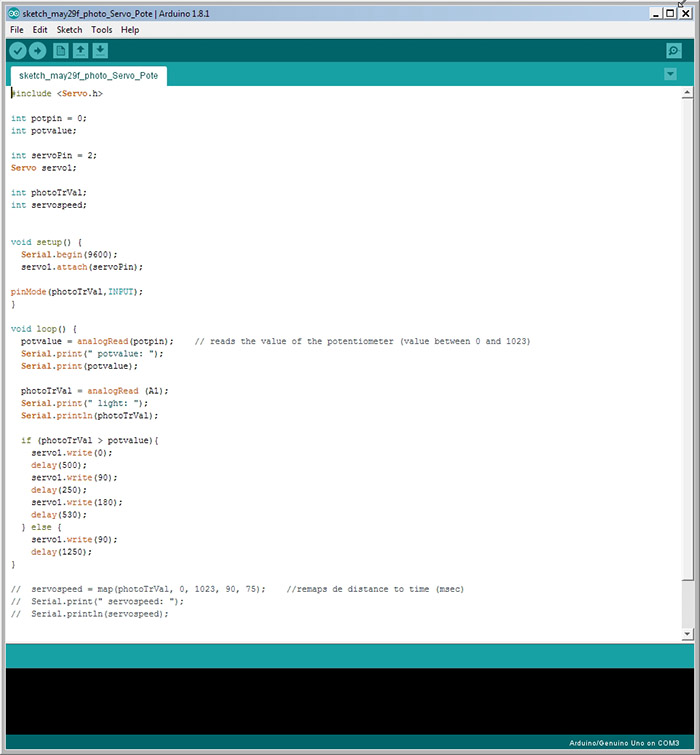Click the 'Serial.print(potvalue);' line
This screenshot has width=700, height=755.
click(x=79, y=366)
